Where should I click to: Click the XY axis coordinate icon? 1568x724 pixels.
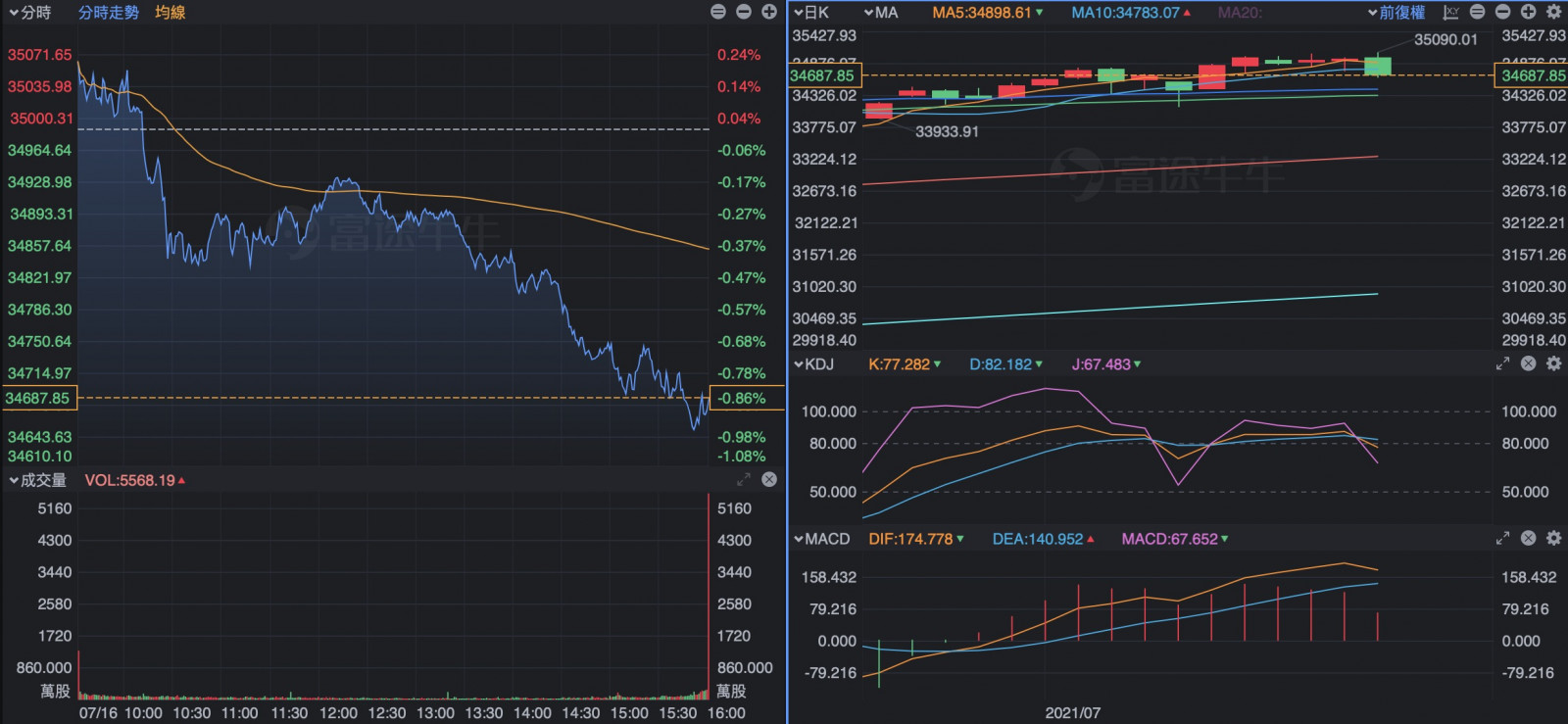click(1451, 12)
